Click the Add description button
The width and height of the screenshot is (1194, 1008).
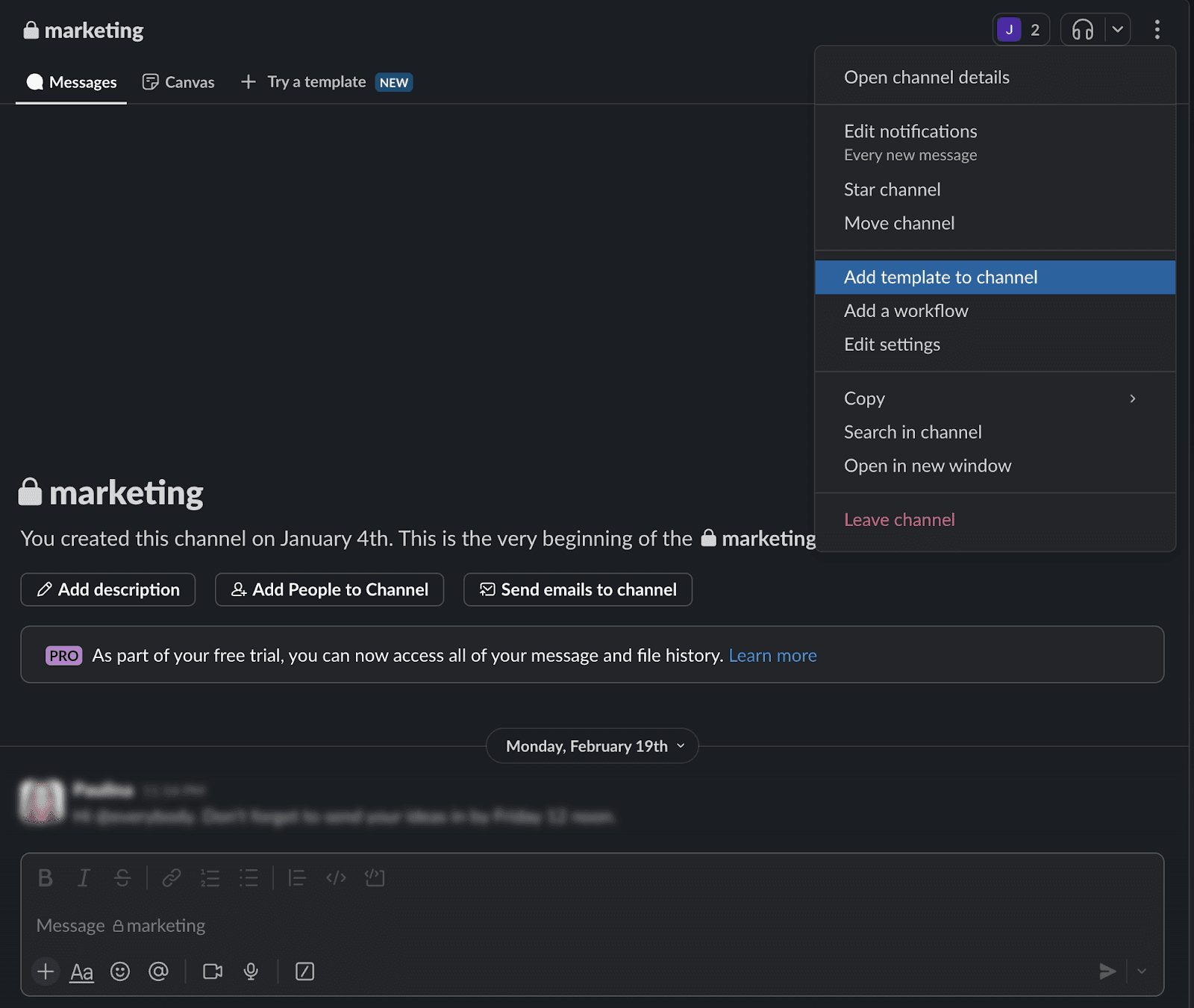point(108,589)
